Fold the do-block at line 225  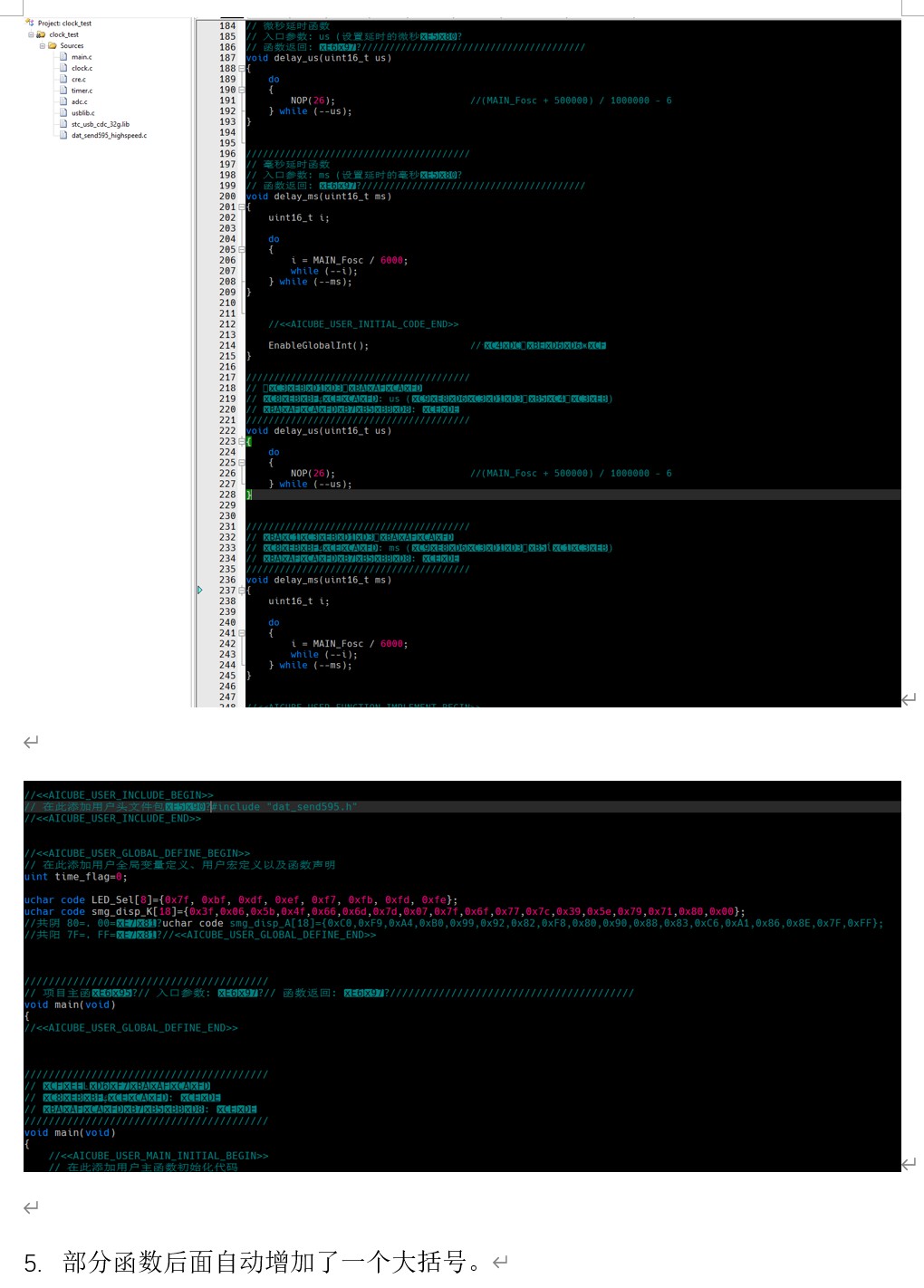coord(242,463)
